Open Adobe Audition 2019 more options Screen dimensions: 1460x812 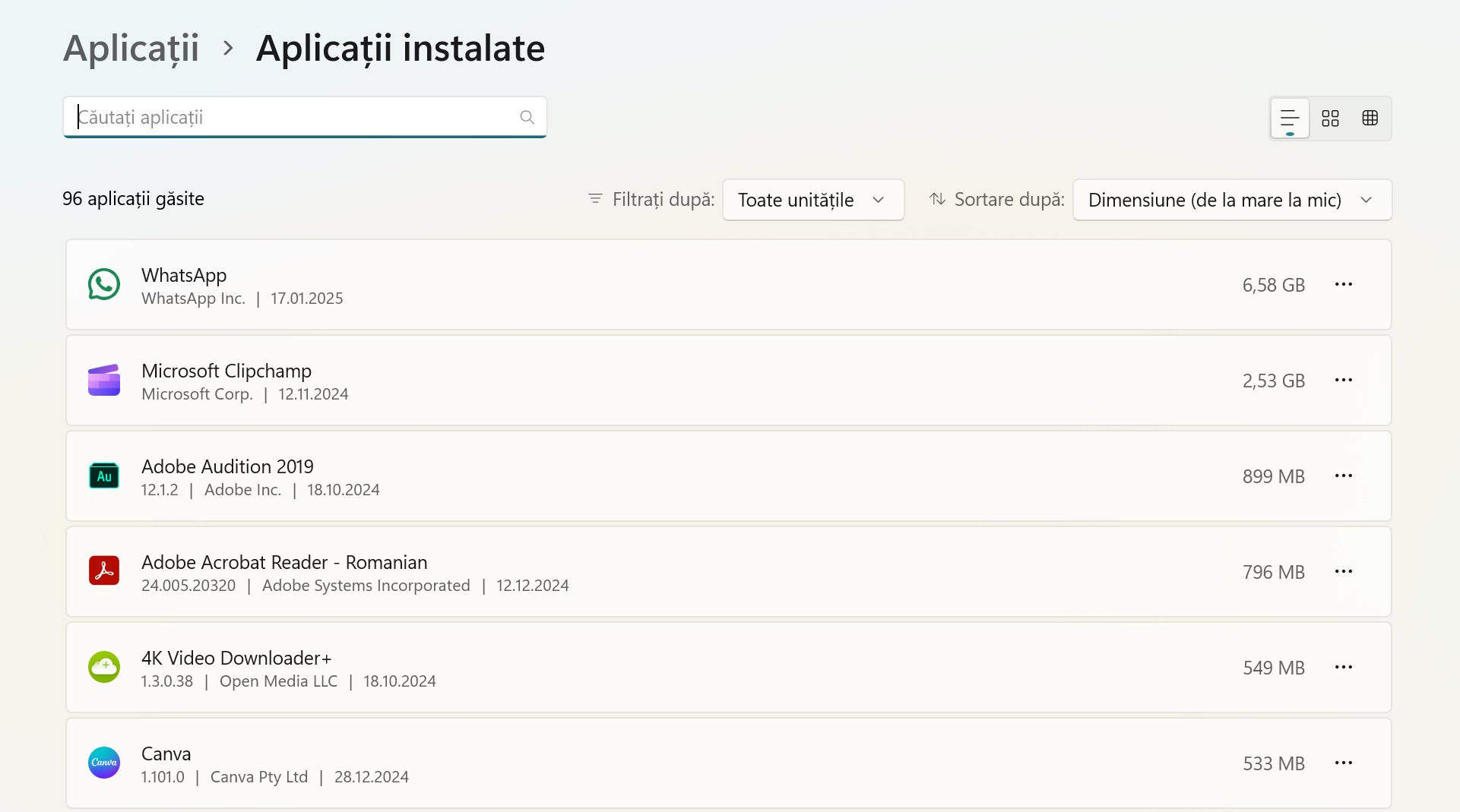1344,476
